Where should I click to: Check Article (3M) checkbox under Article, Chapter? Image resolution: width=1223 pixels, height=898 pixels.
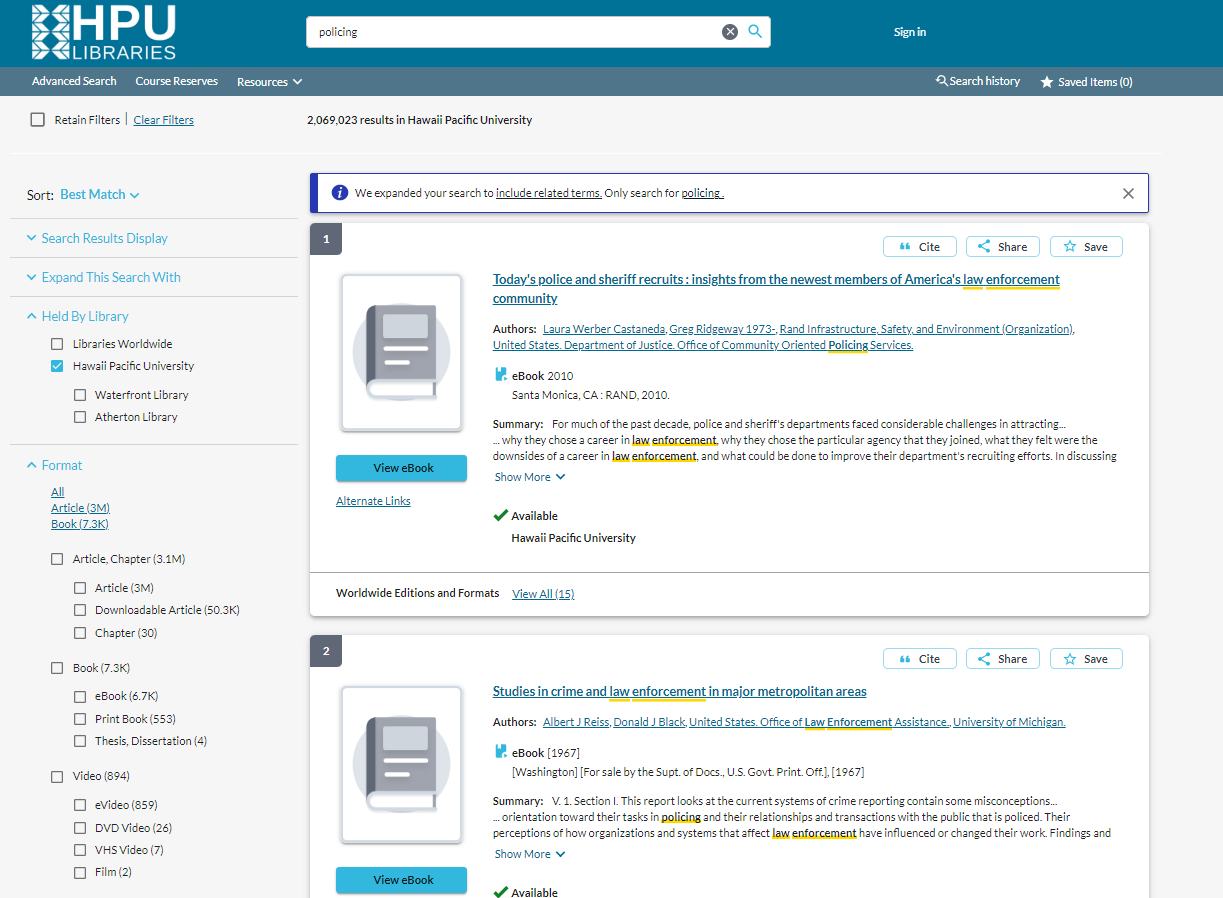click(x=80, y=588)
